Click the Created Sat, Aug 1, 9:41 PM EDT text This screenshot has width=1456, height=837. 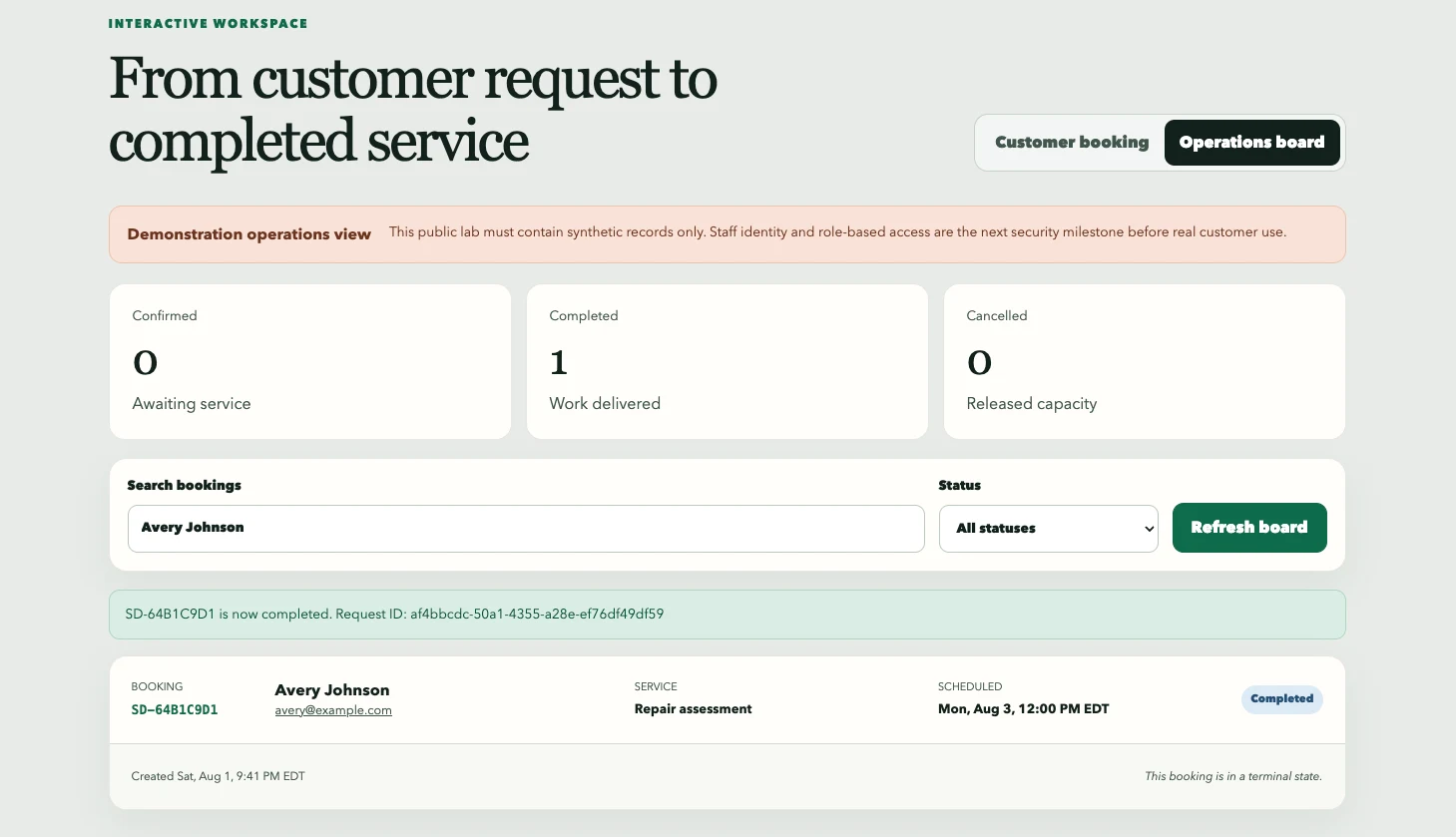[x=219, y=776]
